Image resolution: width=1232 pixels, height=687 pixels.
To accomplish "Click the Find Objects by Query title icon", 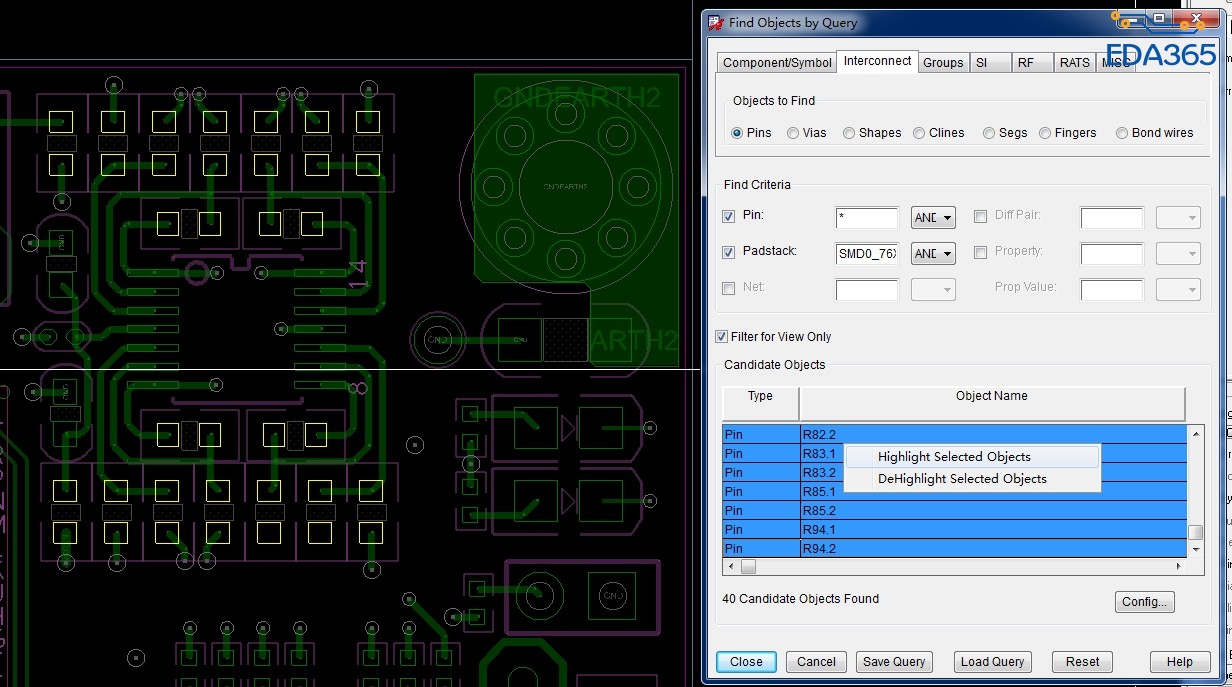I will pyautogui.click(x=715, y=22).
